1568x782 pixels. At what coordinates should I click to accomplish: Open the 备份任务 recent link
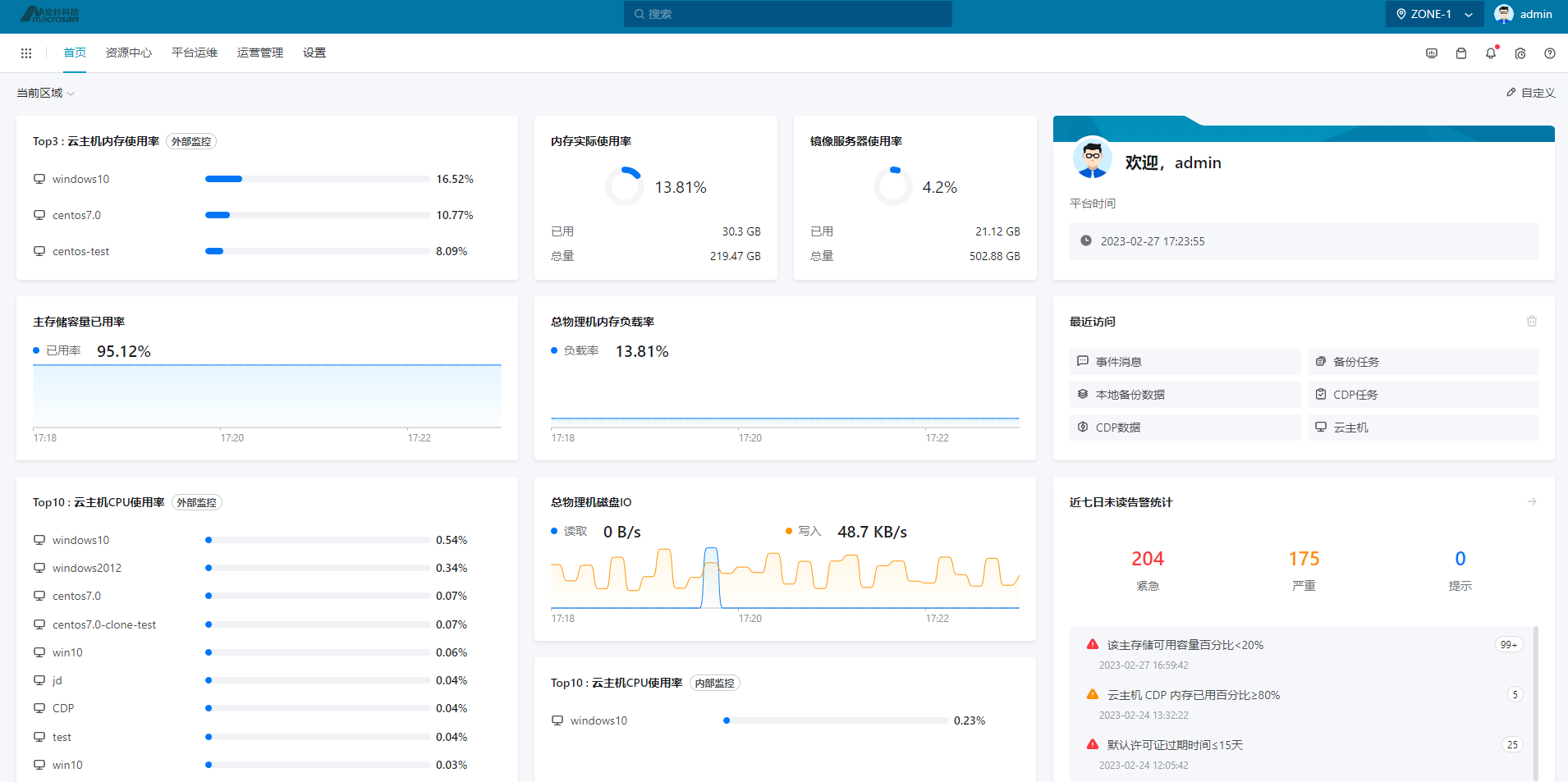(1423, 362)
